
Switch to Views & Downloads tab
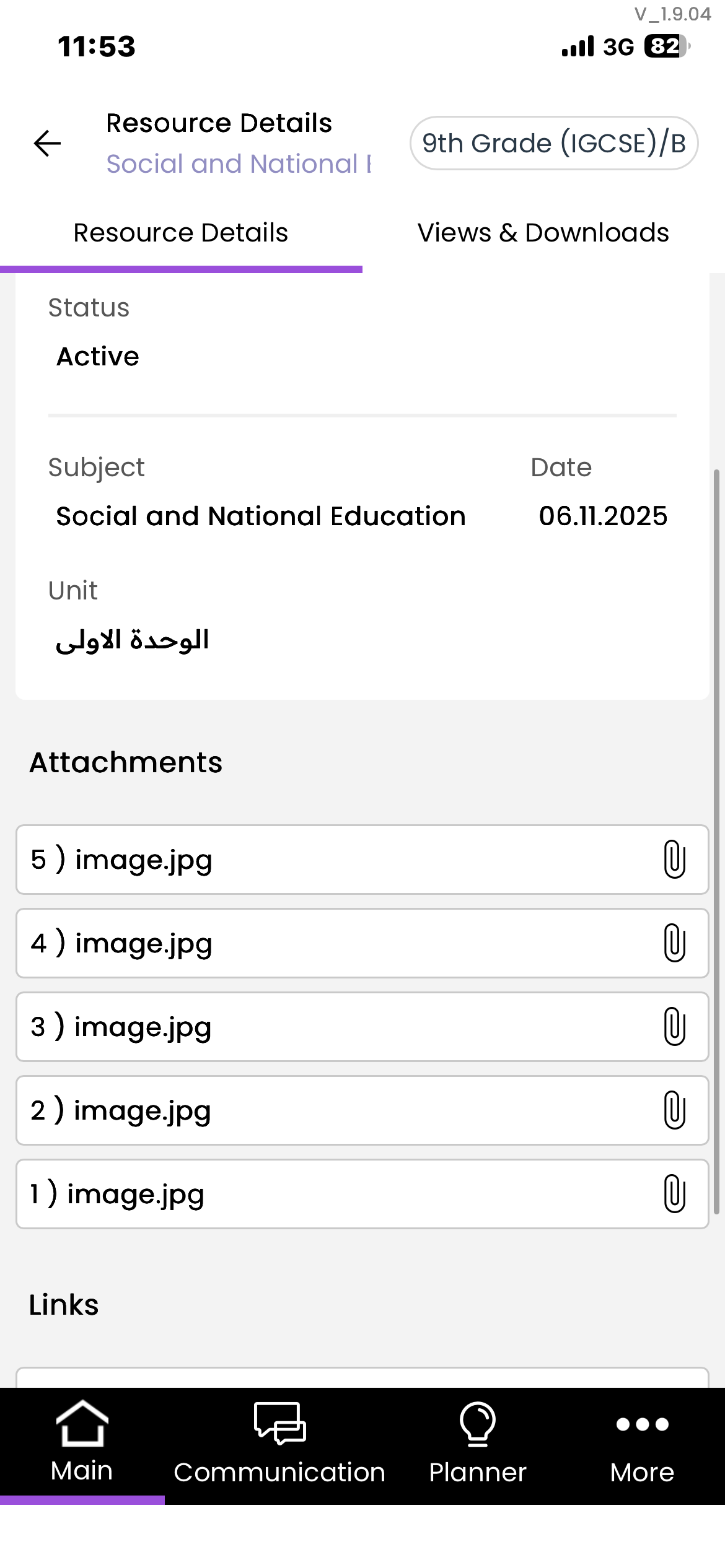click(543, 233)
